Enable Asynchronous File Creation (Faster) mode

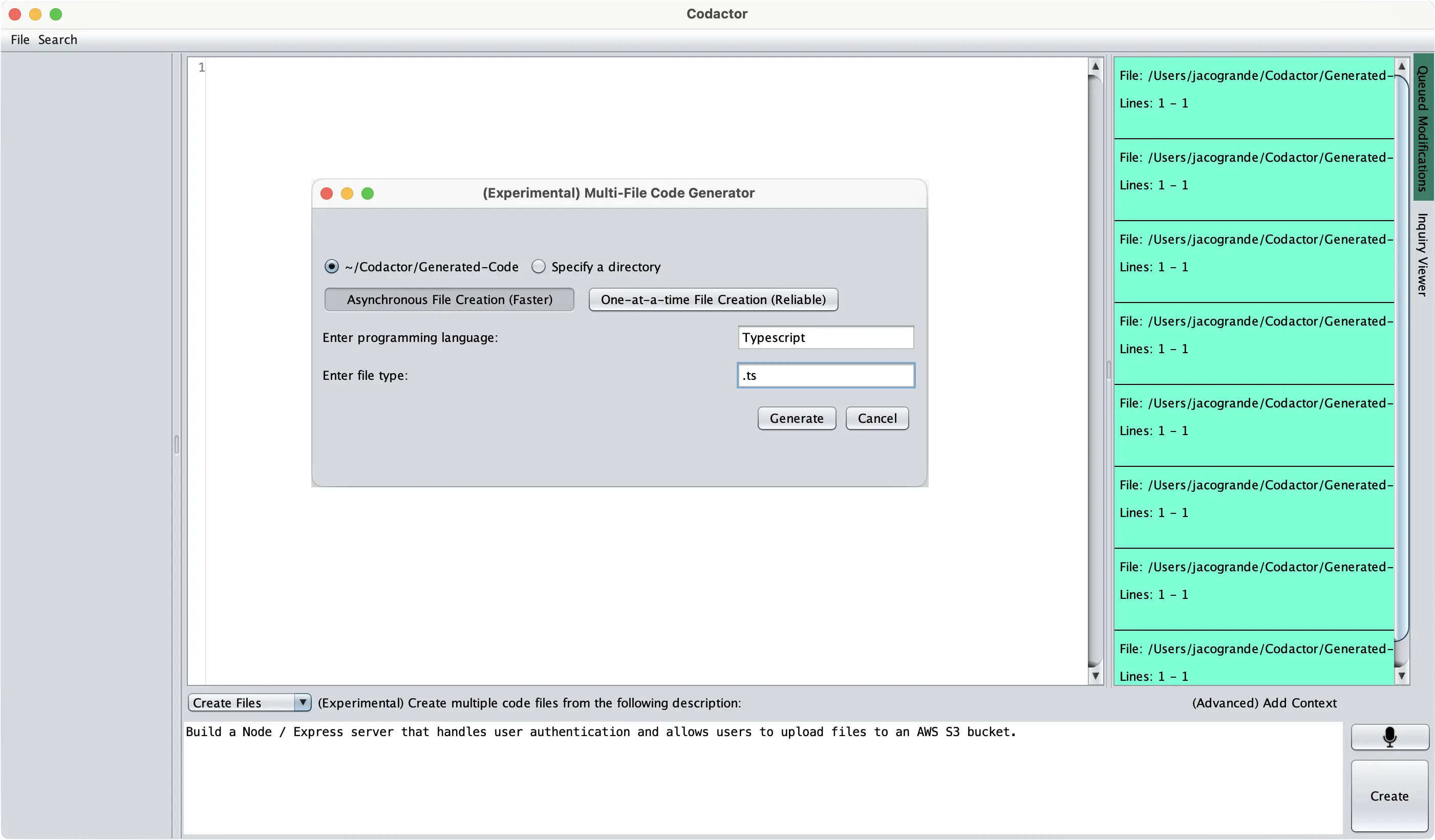point(449,299)
